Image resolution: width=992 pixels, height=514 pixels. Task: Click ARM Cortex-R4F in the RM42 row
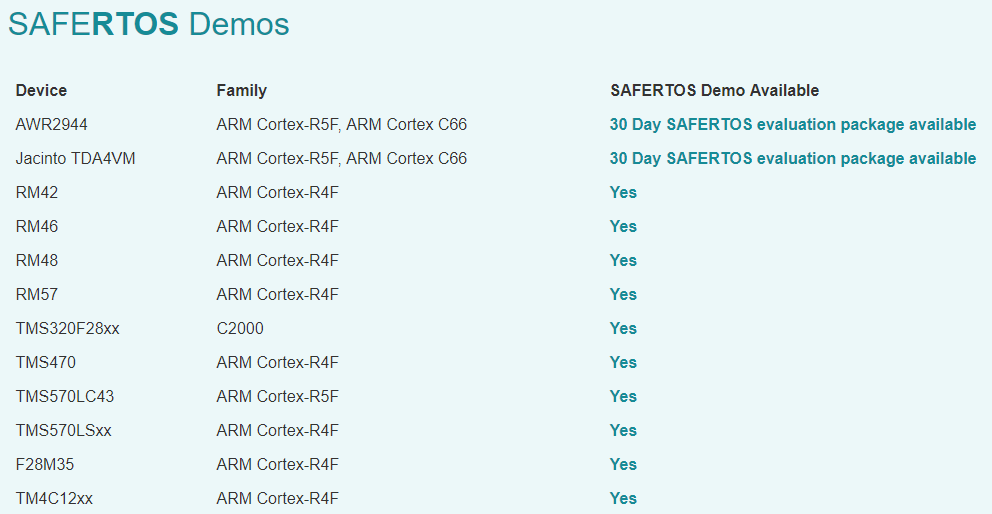277,192
